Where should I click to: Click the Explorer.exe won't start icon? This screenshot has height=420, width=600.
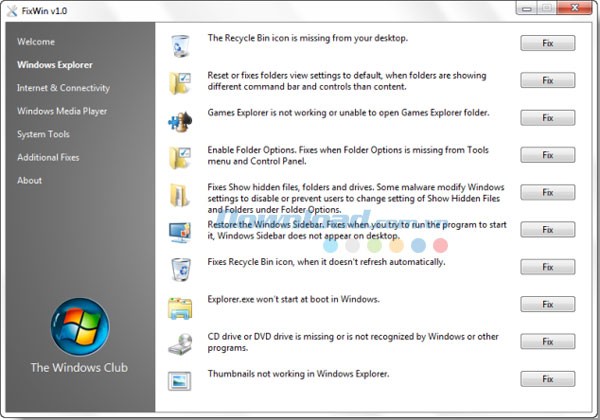181,306
